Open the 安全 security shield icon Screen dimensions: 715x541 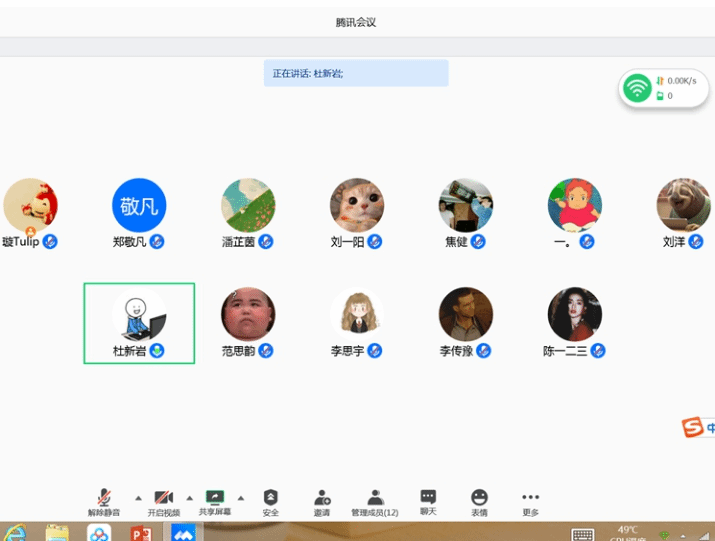tap(271, 498)
